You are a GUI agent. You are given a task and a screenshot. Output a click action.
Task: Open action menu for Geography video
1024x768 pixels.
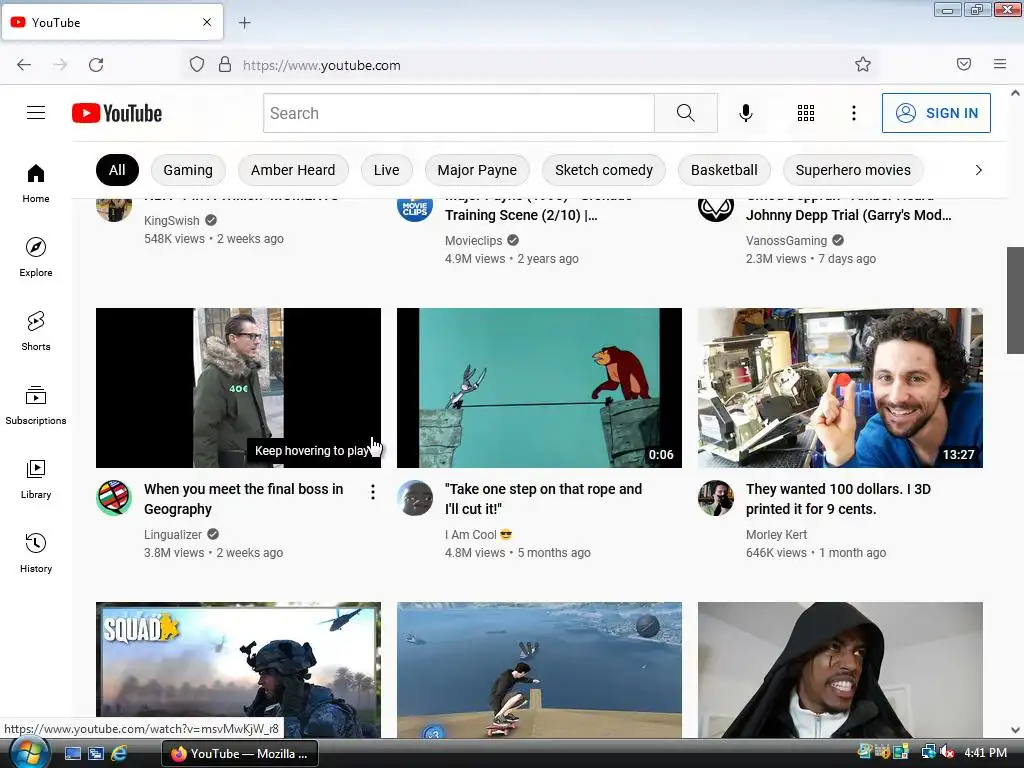pos(373,492)
